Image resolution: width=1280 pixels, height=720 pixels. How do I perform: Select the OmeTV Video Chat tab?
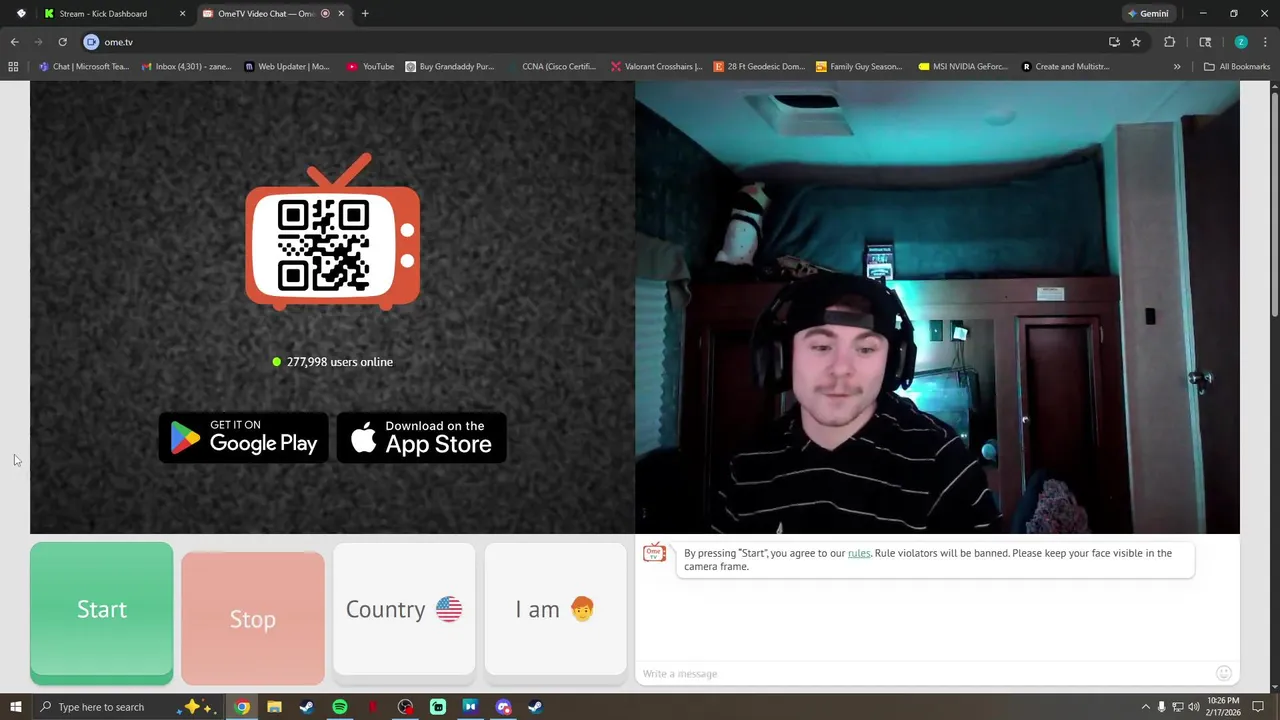tap(264, 14)
